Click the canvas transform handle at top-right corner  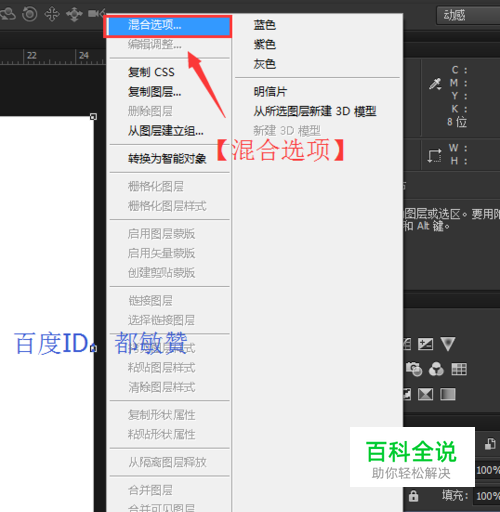pos(93,117)
